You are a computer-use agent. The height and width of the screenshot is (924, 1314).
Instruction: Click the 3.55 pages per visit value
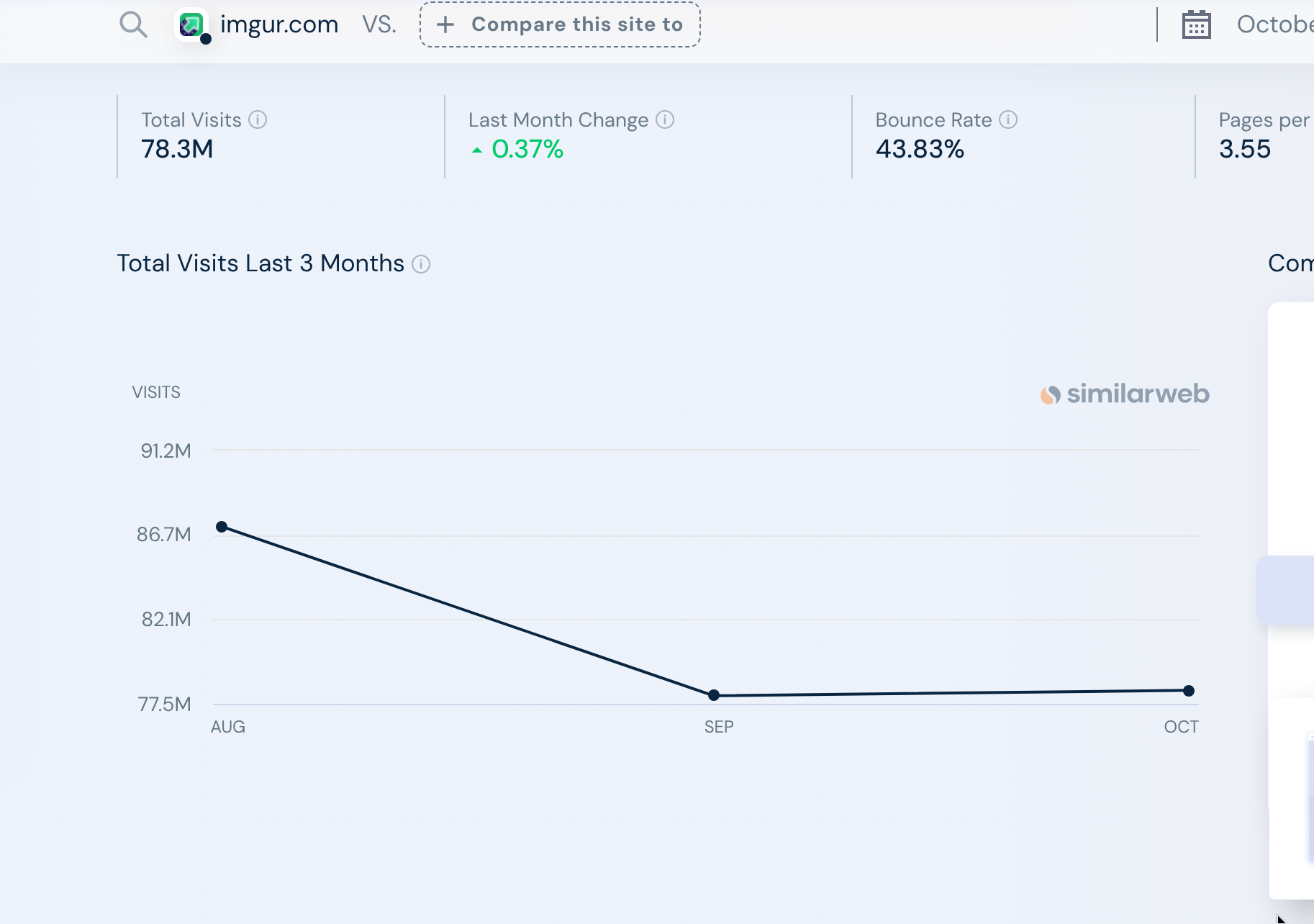click(1244, 149)
